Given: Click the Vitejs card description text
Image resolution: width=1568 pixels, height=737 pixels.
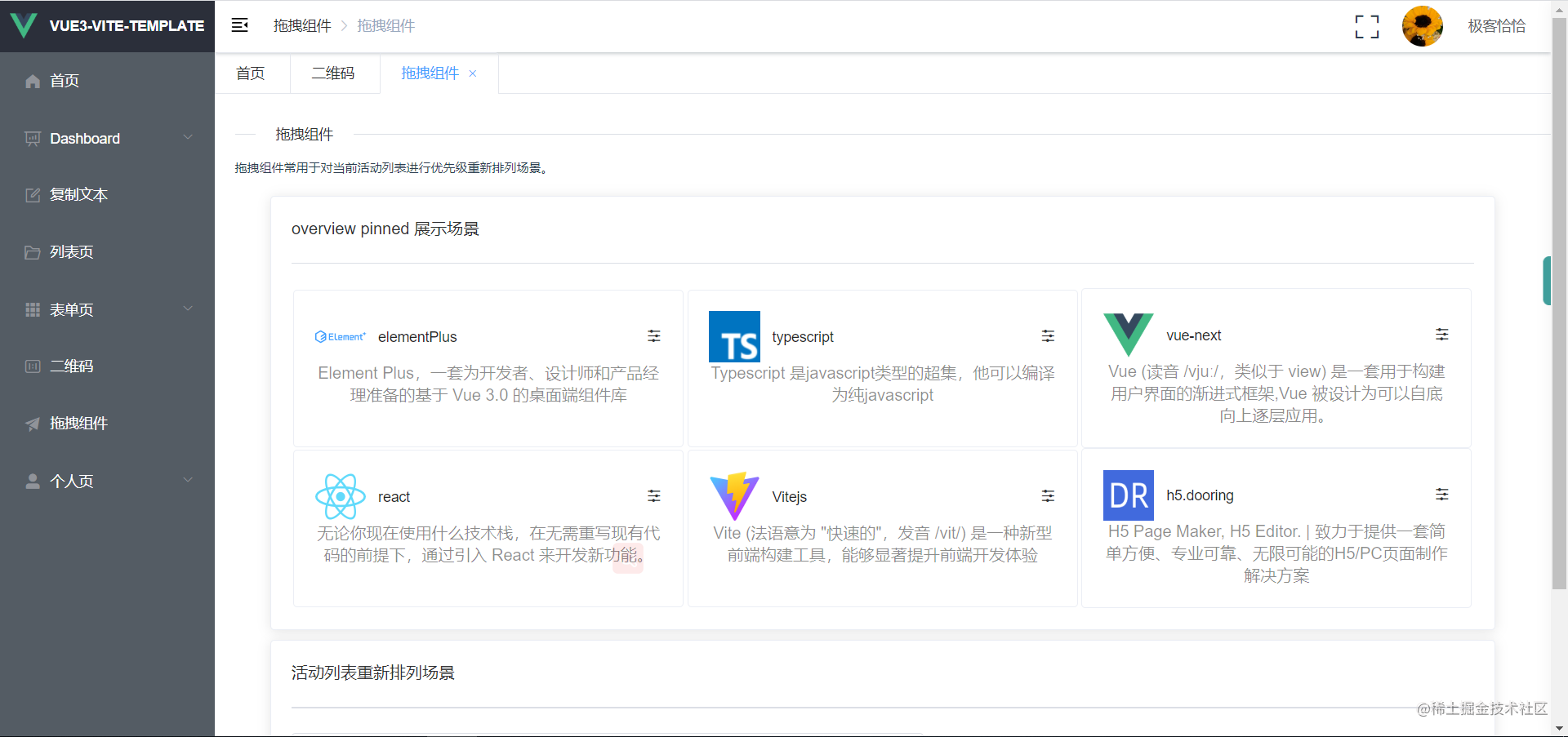Looking at the screenshot, I should pos(883,544).
